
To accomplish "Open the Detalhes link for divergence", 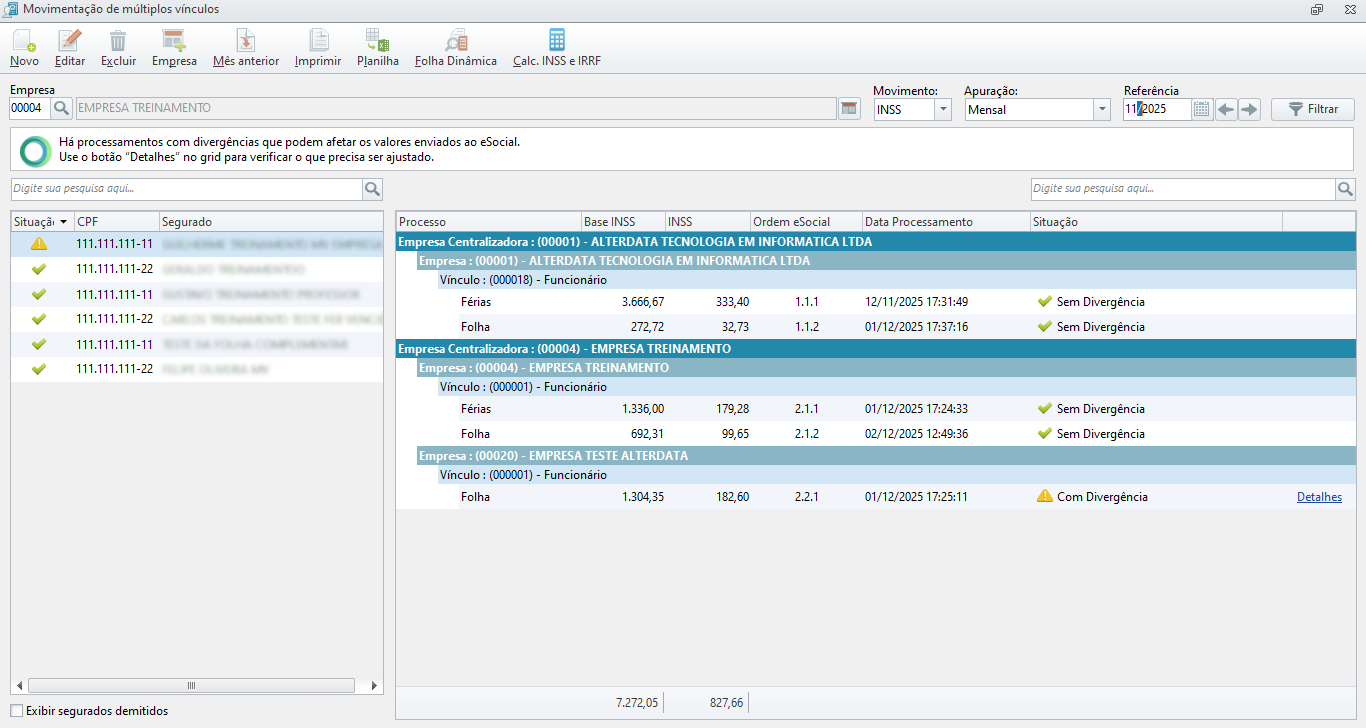I will (x=1319, y=497).
